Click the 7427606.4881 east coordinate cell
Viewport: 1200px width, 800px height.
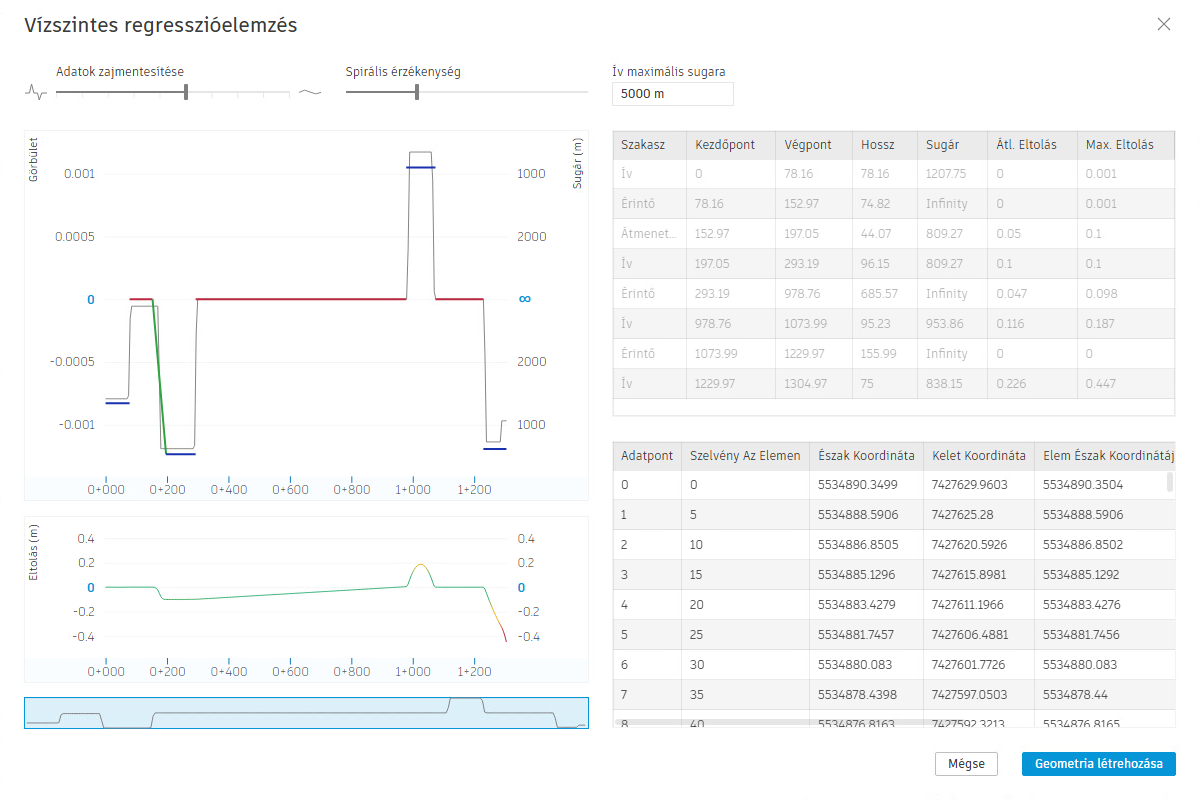click(979, 635)
